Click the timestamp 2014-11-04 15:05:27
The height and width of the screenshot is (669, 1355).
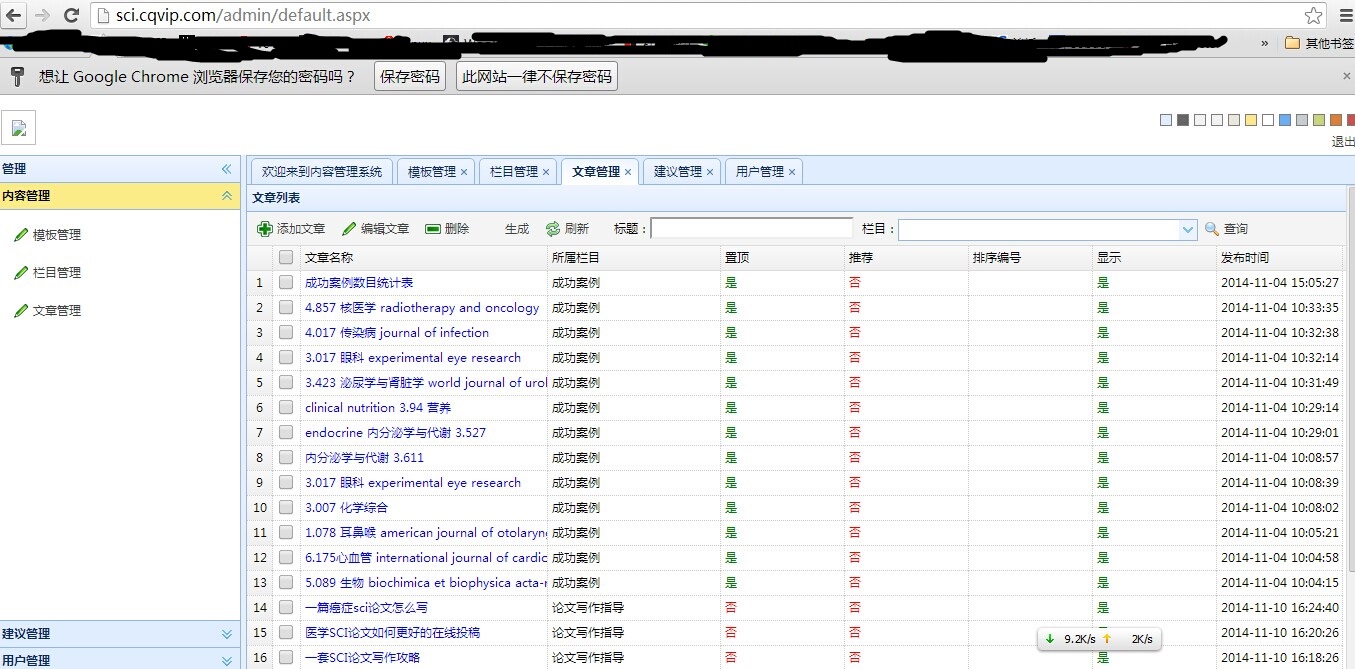coord(1279,283)
